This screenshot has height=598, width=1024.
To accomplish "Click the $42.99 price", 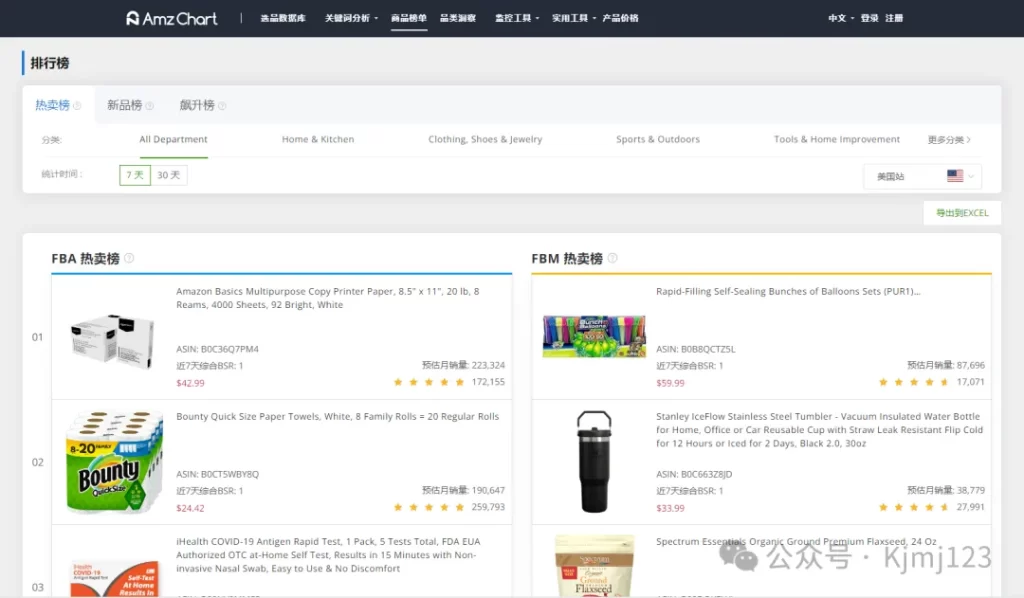I will coord(190,383).
